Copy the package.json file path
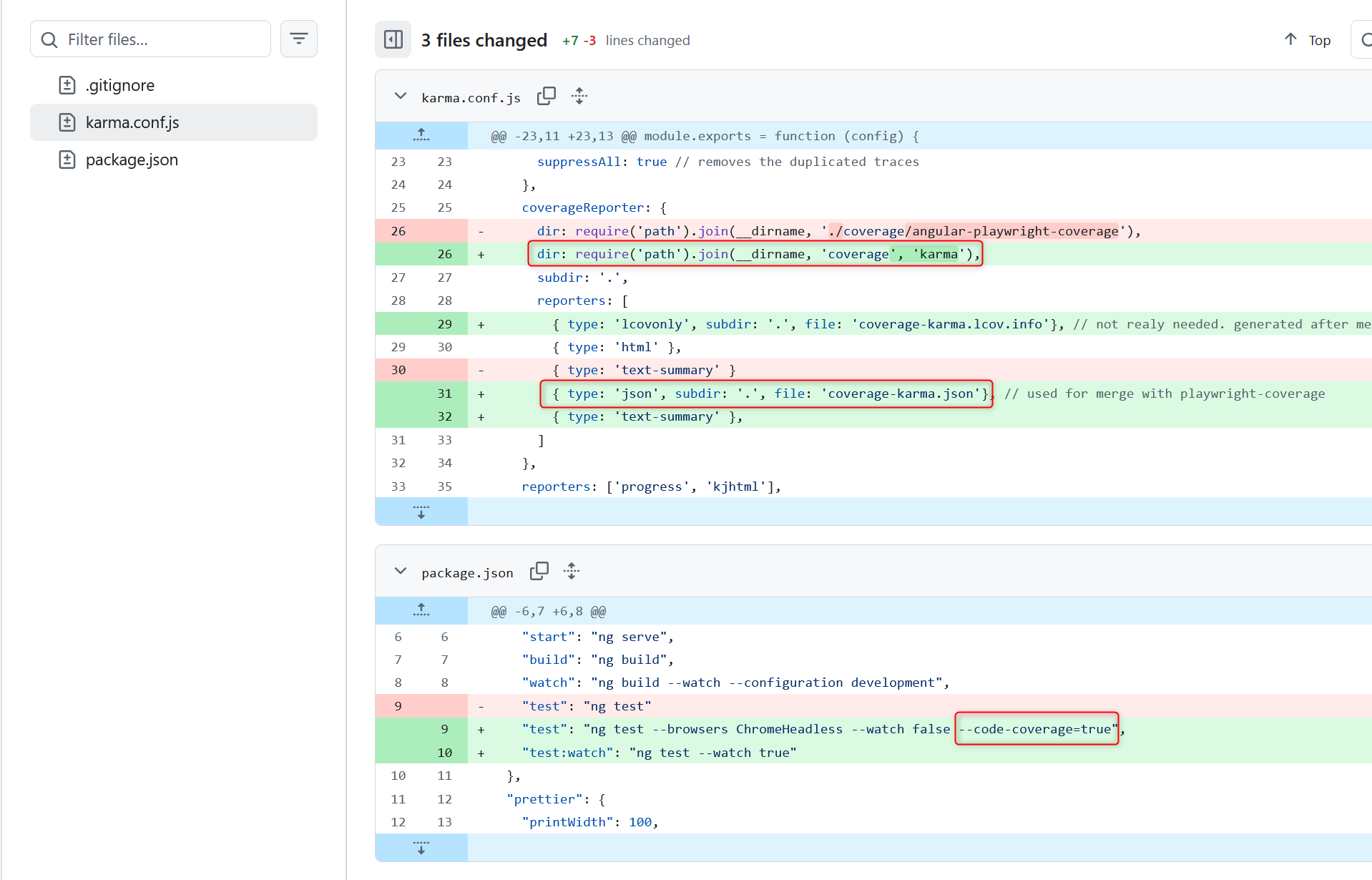 (539, 571)
